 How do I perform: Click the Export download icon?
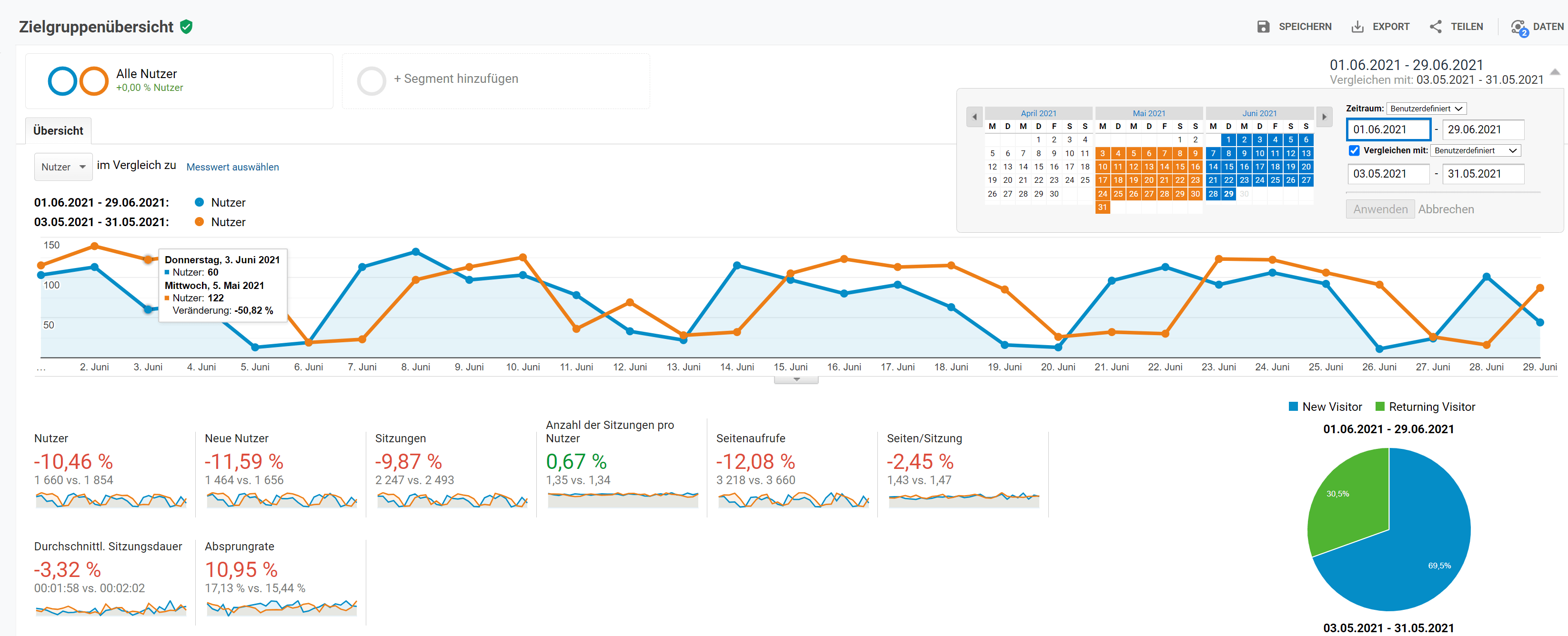1357,26
